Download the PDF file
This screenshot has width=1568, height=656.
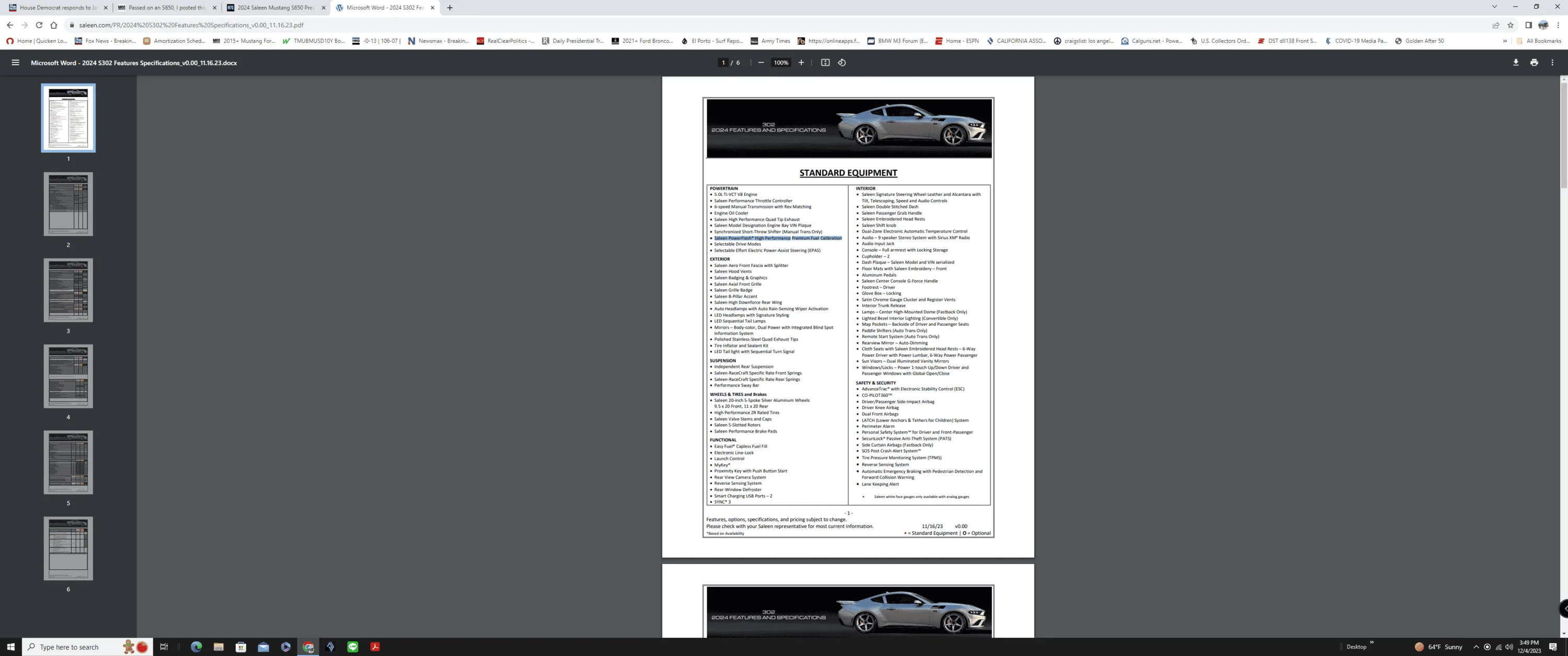(x=1516, y=63)
